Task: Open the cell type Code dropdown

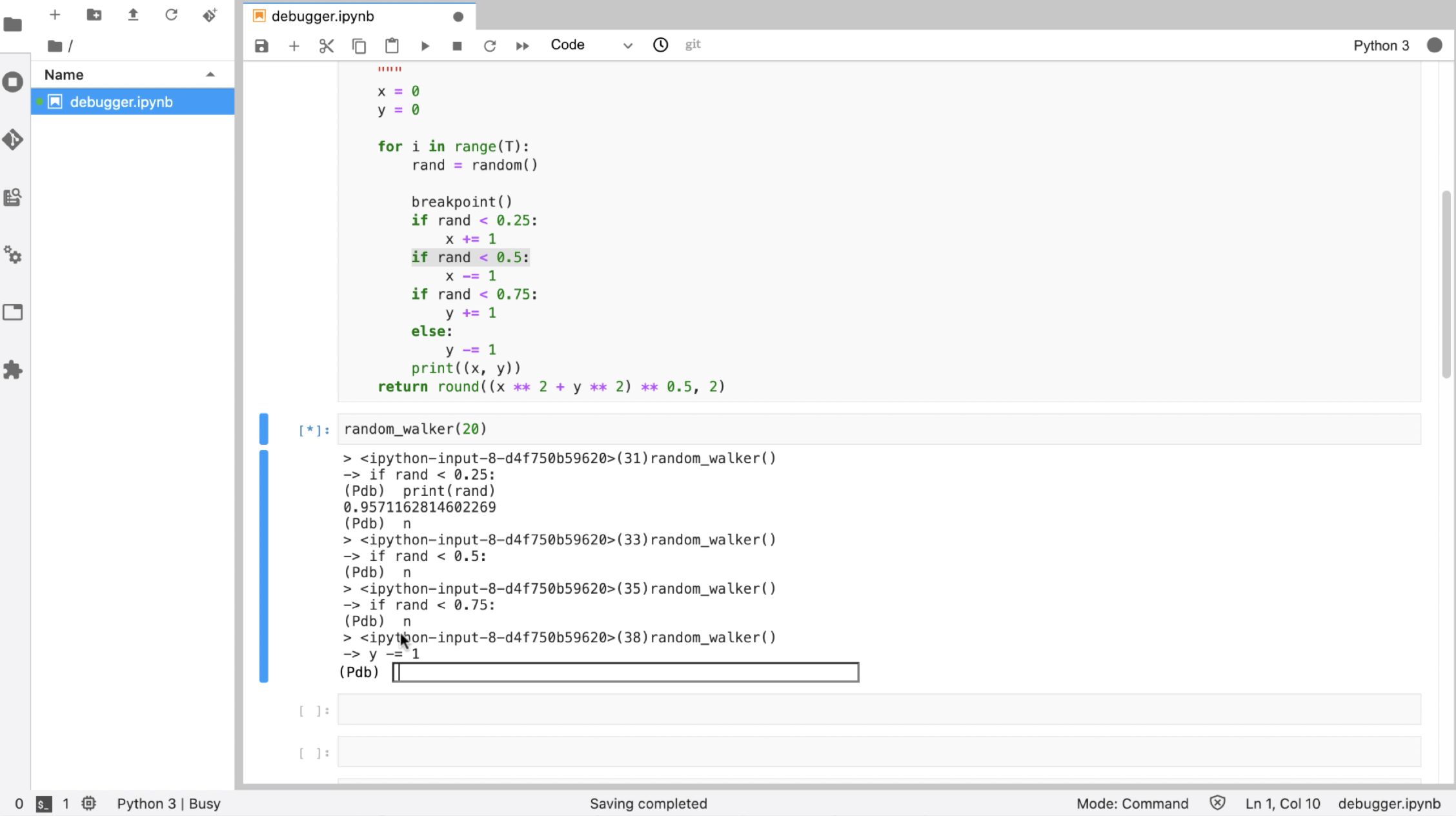Action: 591,45
